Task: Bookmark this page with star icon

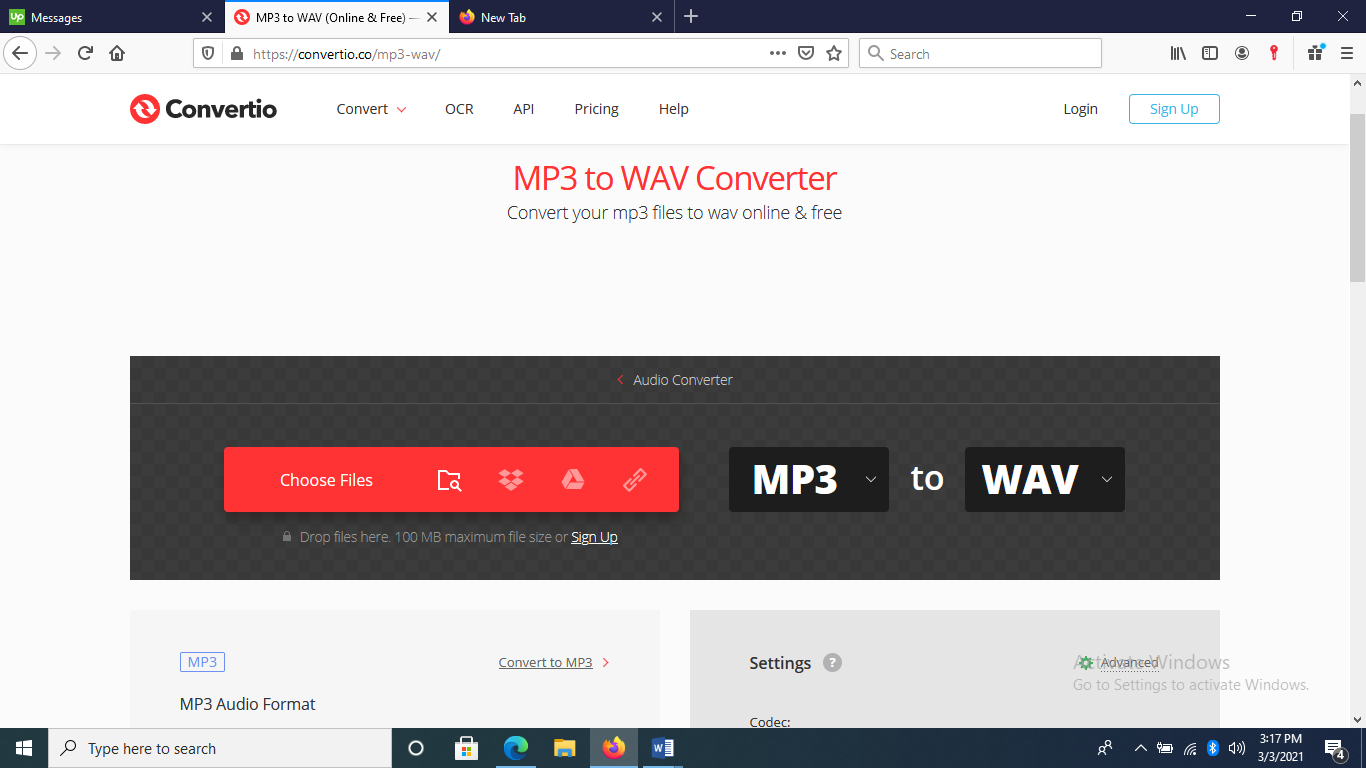Action: coord(834,53)
